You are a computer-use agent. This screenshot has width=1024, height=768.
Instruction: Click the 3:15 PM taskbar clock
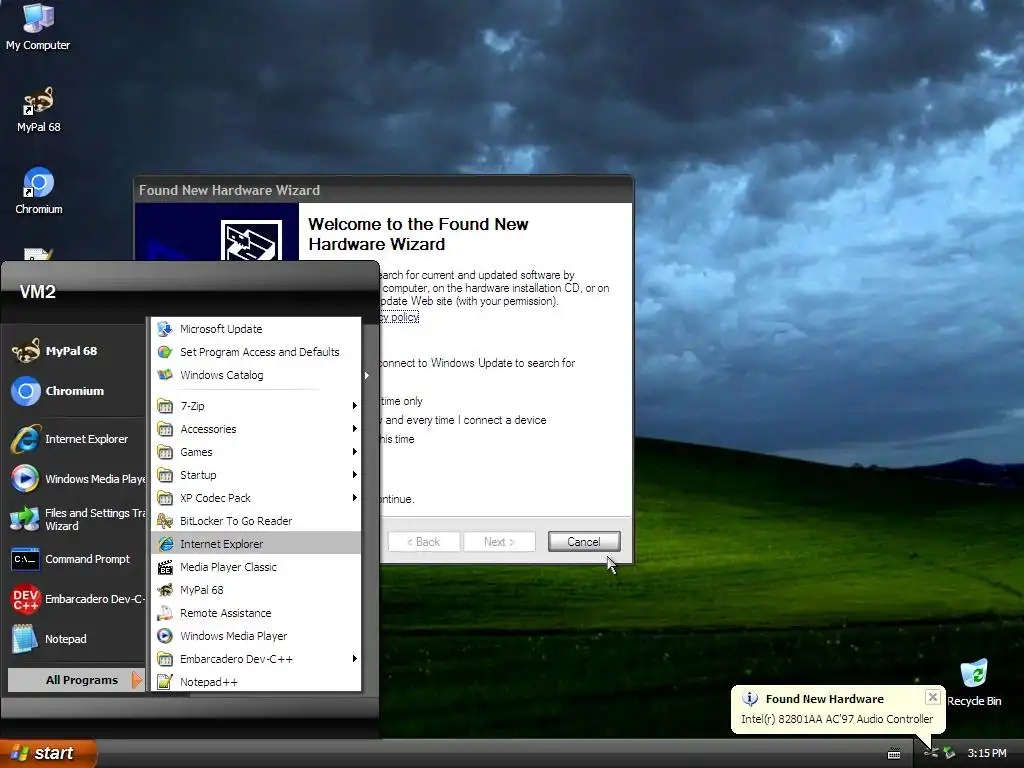[x=987, y=753]
